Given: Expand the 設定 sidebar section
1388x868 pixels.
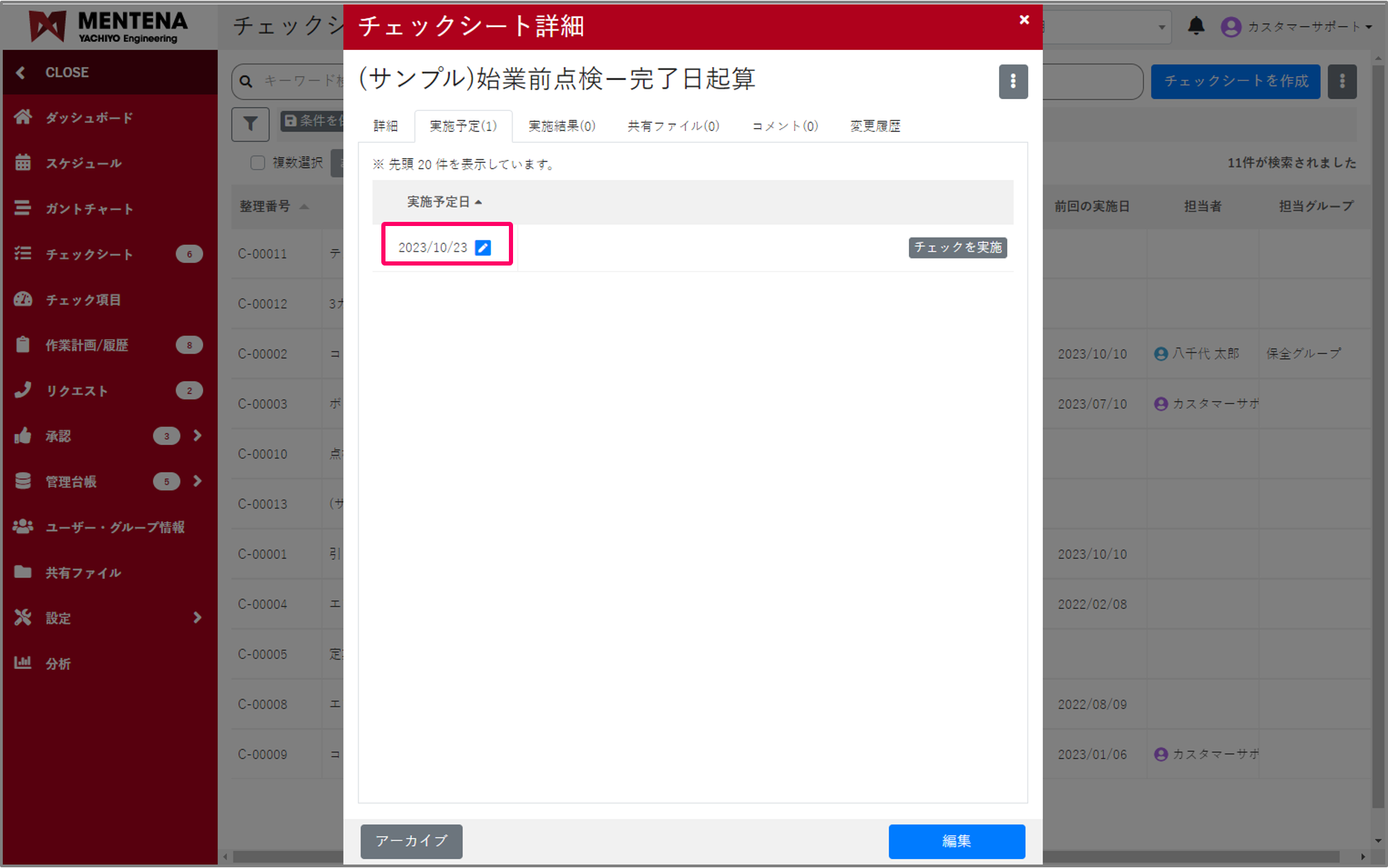Looking at the screenshot, I should click(x=198, y=617).
